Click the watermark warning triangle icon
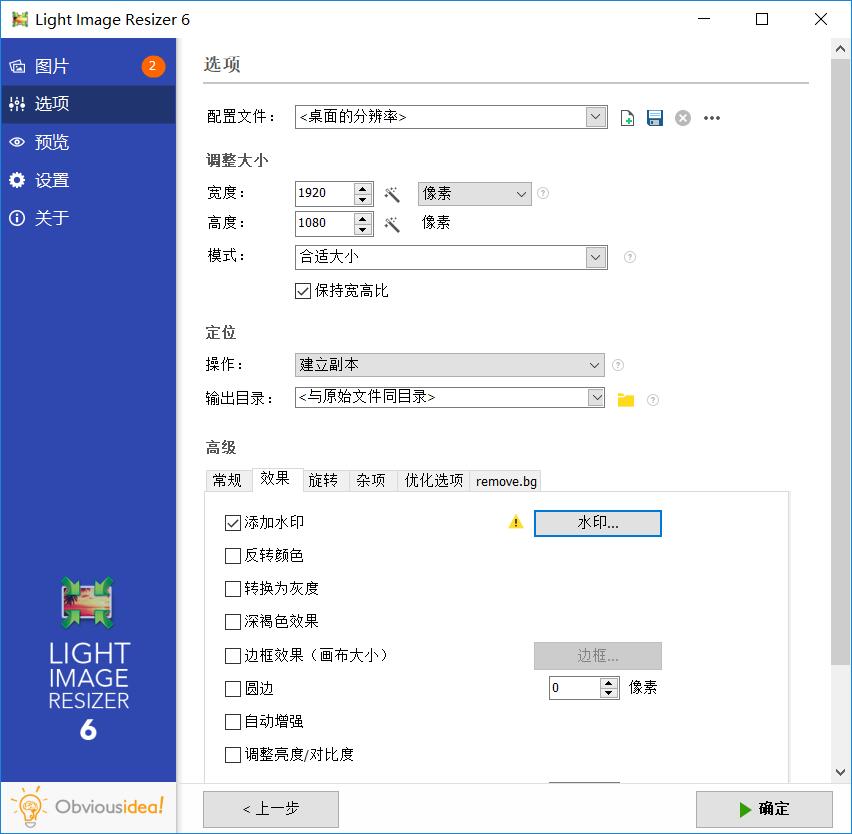 click(x=516, y=522)
